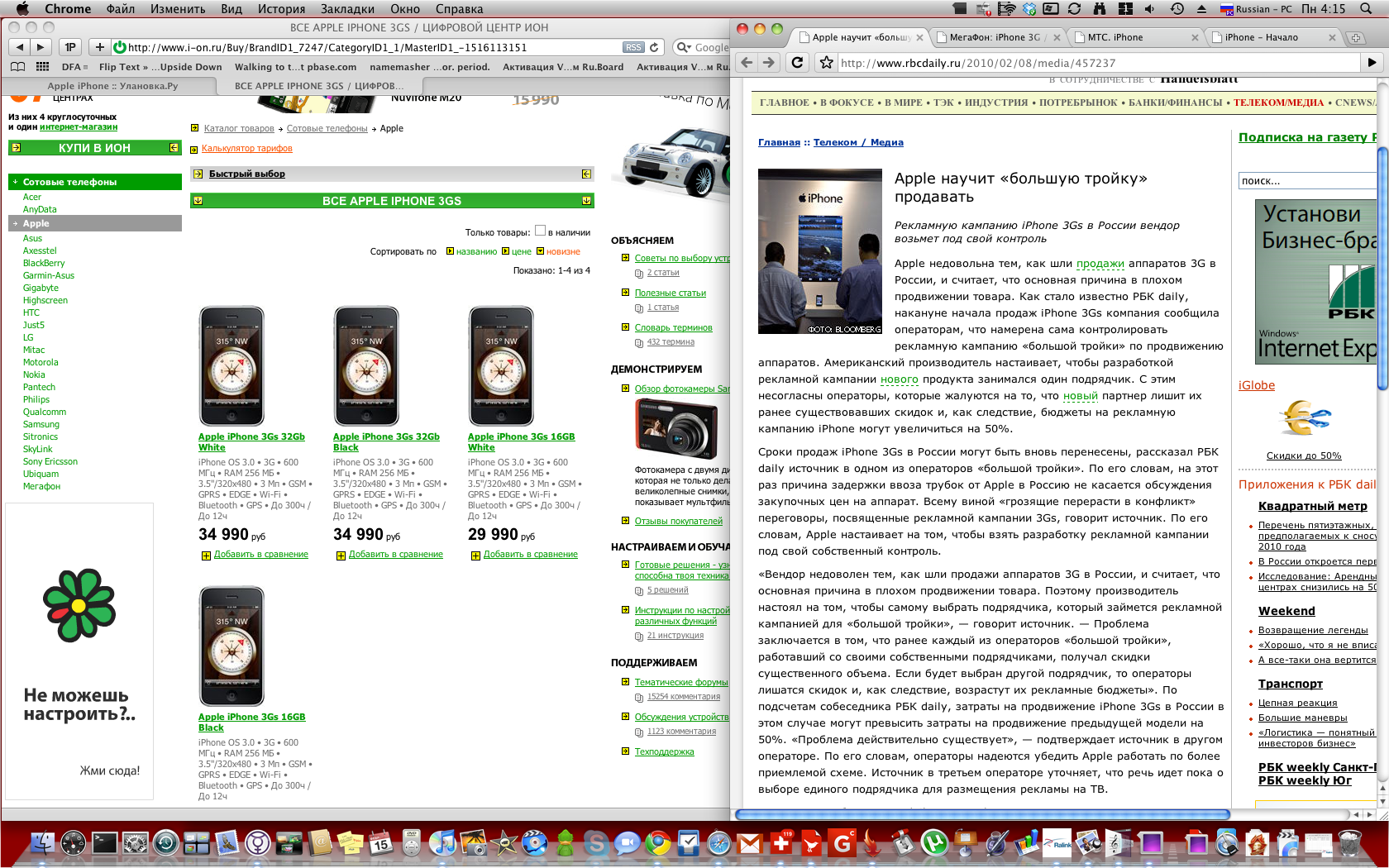This screenshot has width=1389, height=868.
Task: Click the "Калькулятор тарифов" link
Action: [x=246, y=149]
